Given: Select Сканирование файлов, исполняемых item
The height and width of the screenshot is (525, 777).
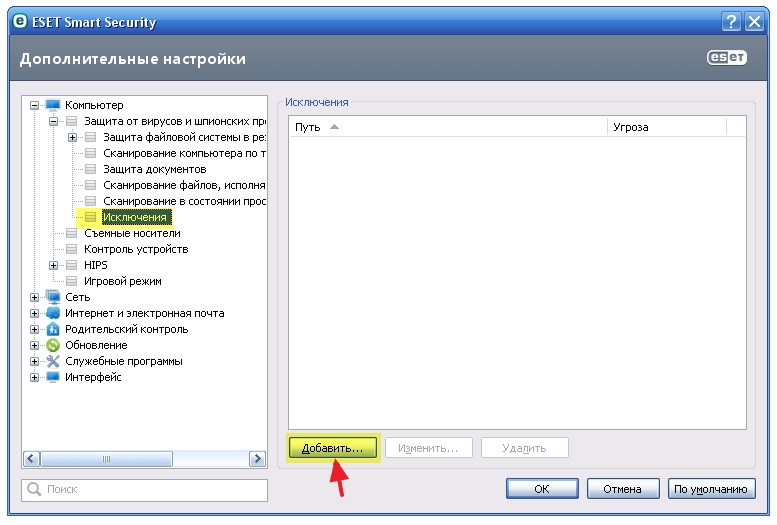Looking at the screenshot, I should point(184,185).
